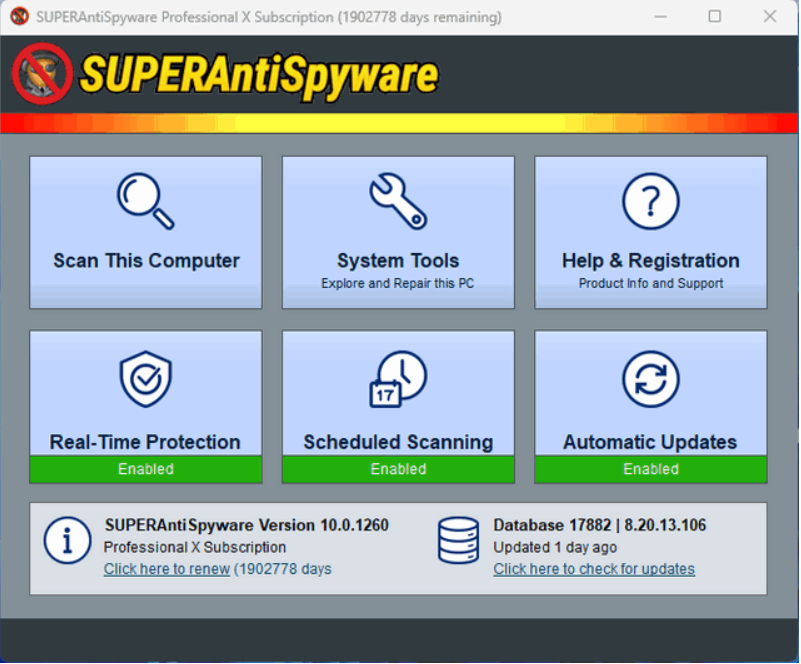The image size is (801, 664).
Task: Click 'Updated 1 day ago' text
Action: 555,547
